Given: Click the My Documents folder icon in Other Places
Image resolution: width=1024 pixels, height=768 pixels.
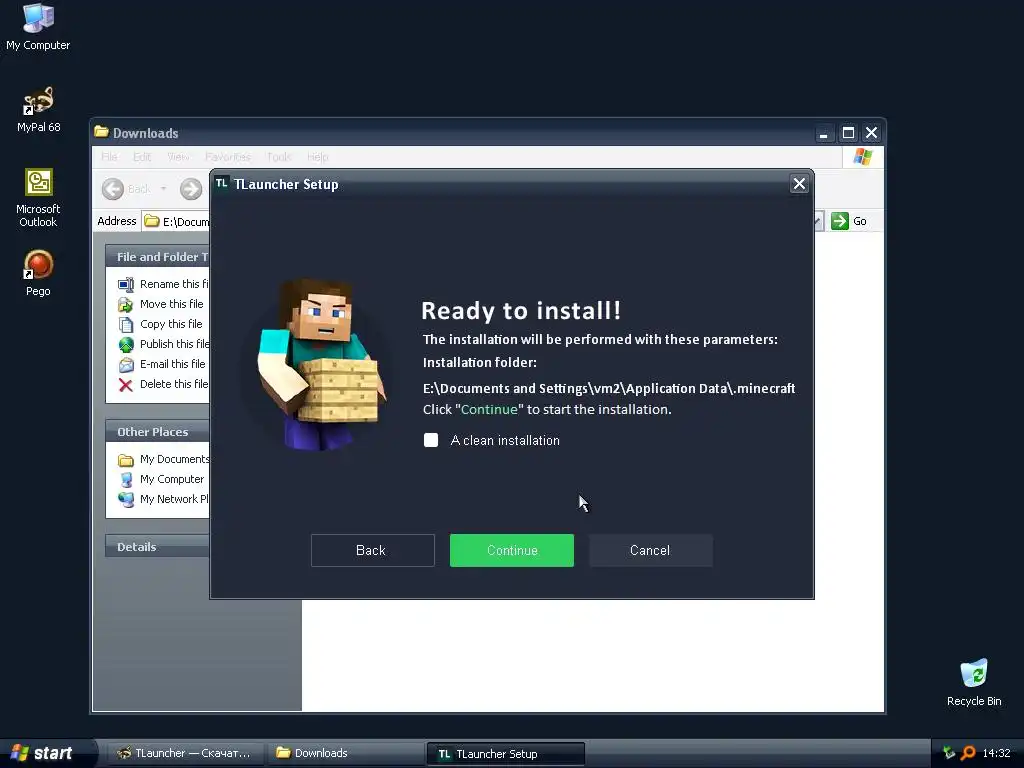Looking at the screenshot, I should 125,460.
